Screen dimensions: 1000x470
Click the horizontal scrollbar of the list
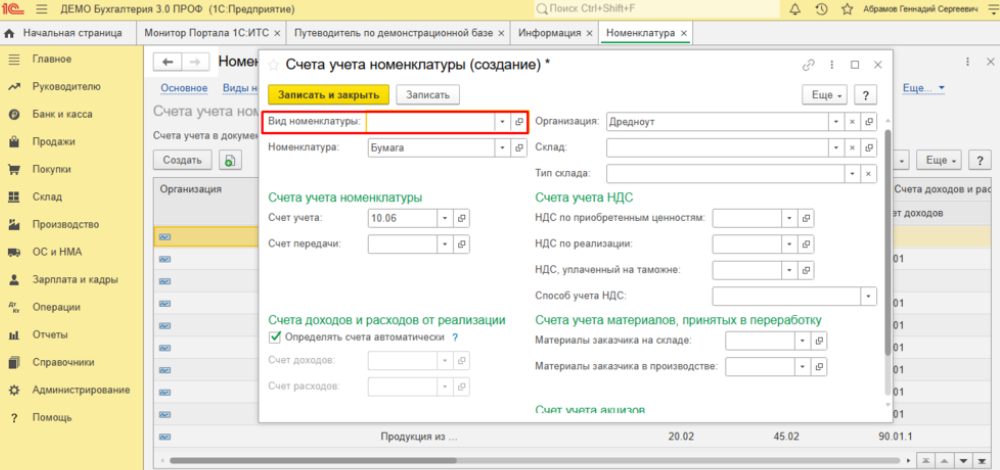click(x=312, y=460)
